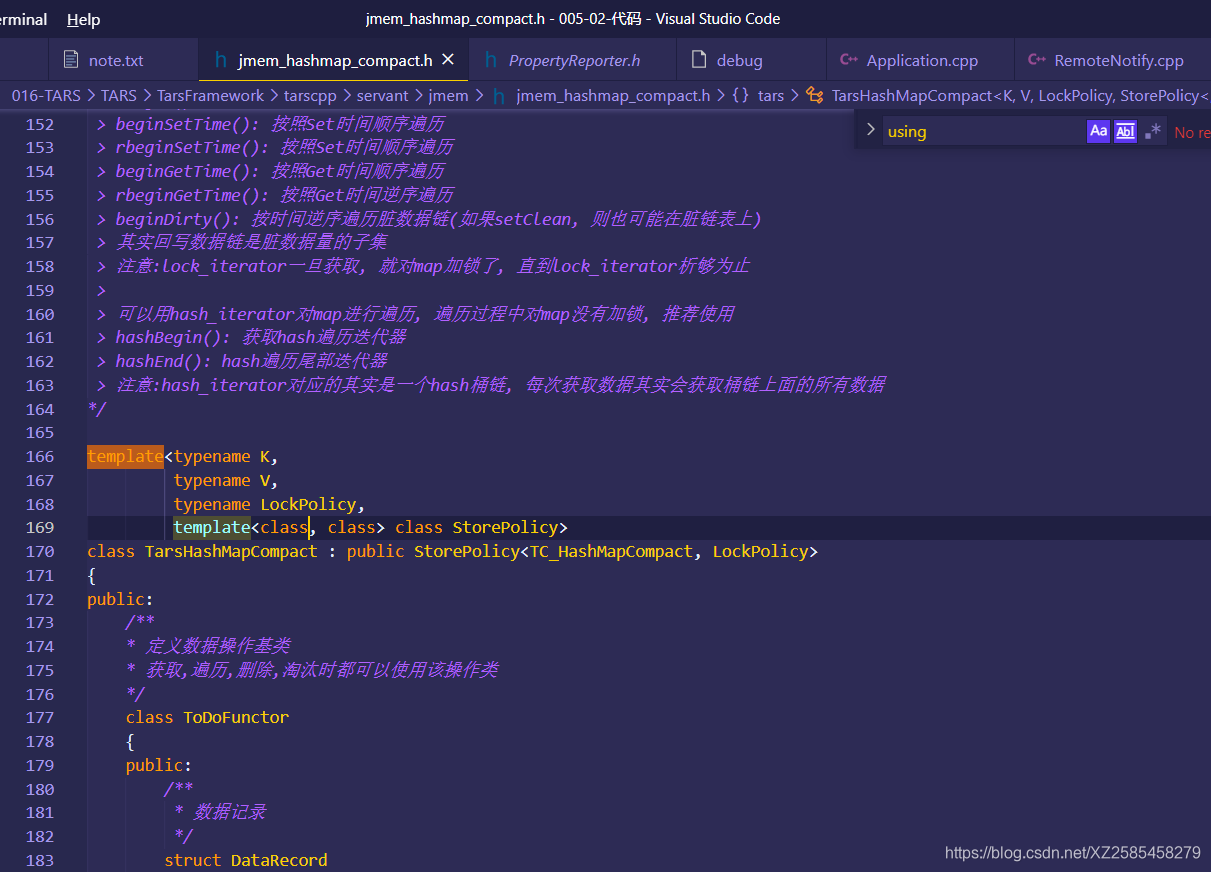Switch to the note.txt tab
This screenshot has width=1211, height=872.
point(116,60)
